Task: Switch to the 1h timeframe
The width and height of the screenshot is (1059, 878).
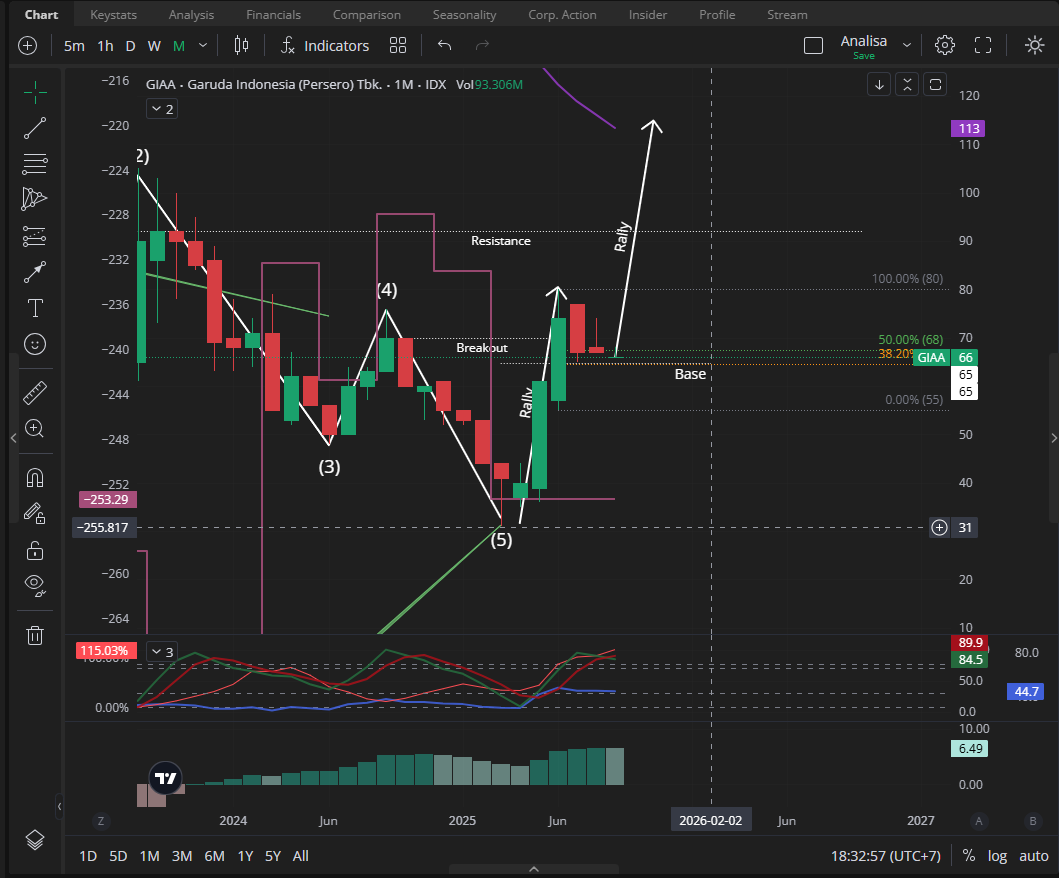Action: coord(105,46)
